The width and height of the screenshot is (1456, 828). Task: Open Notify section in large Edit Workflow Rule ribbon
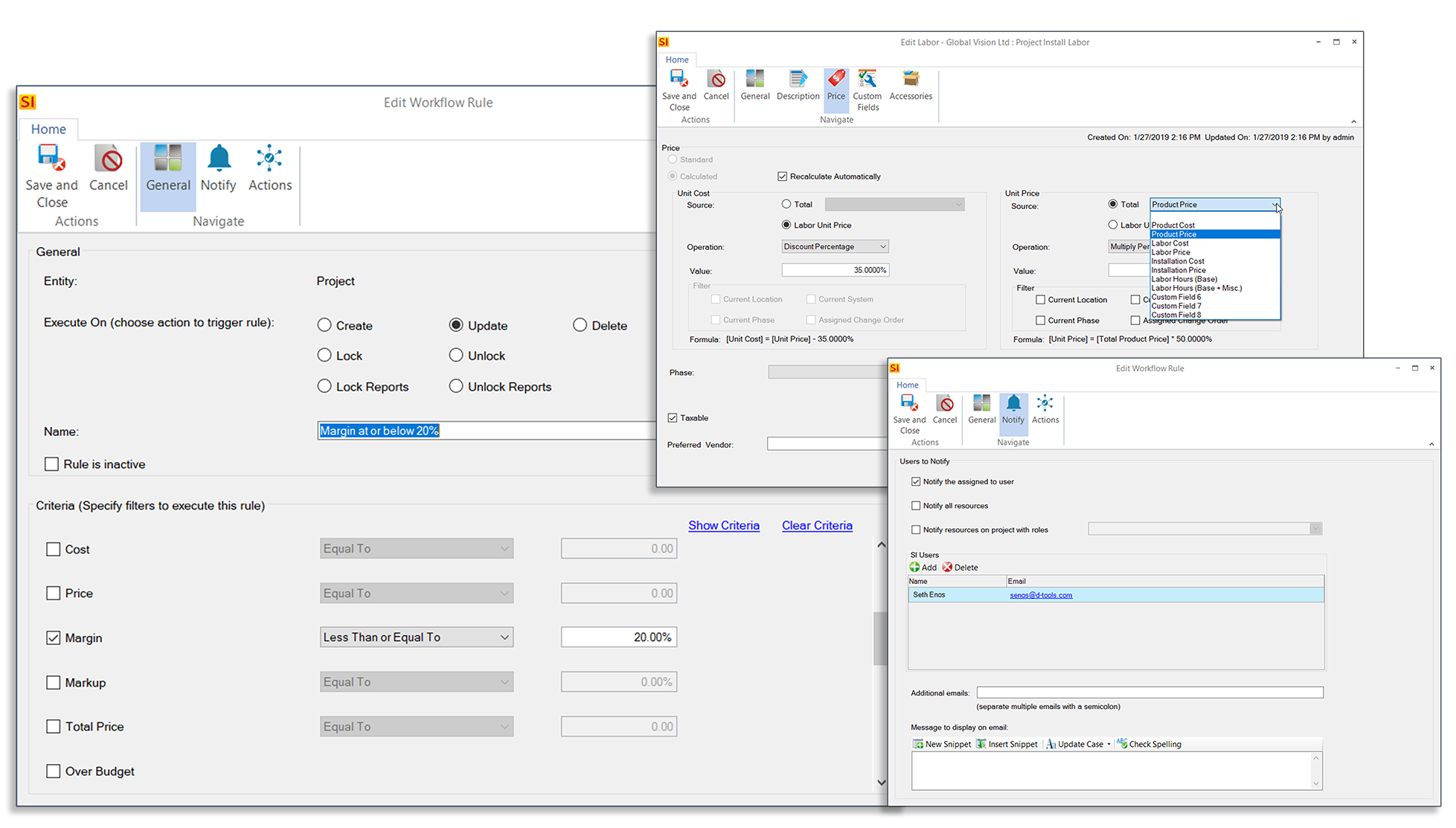click(x=218, y=168)
